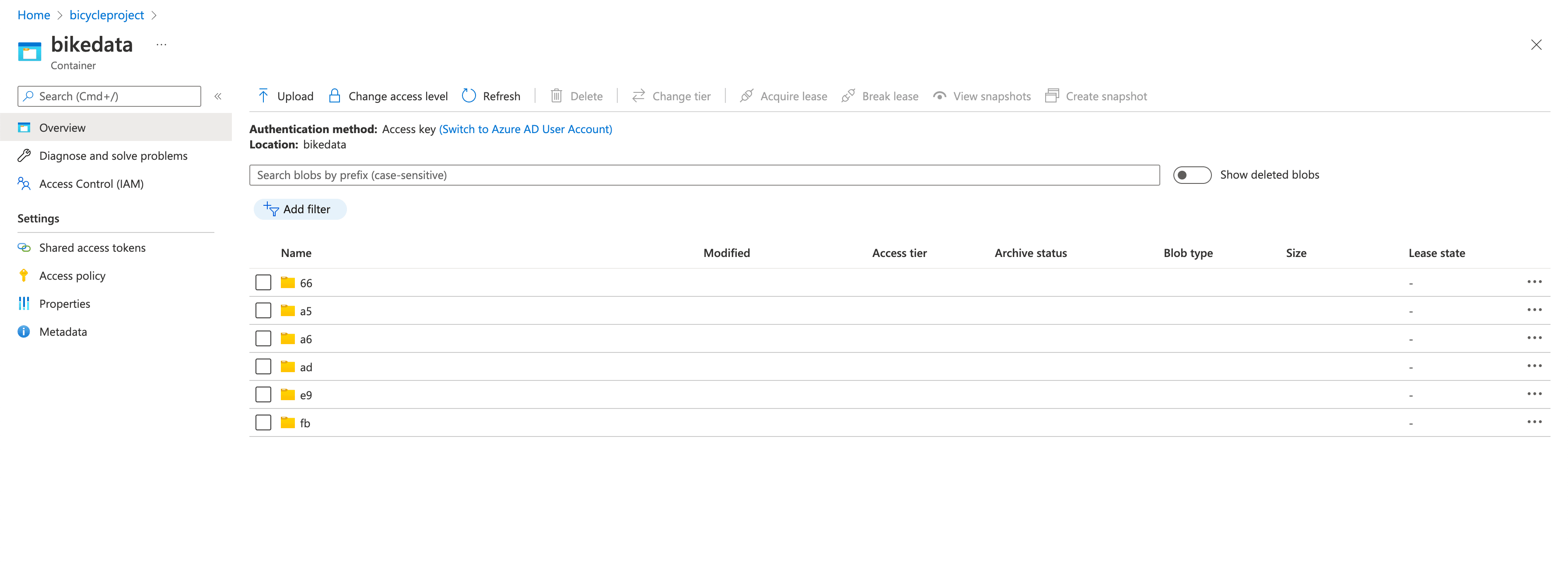
Task: Click the Upload arrow icon
Action: pyautogui.click(x=263, y=96)
